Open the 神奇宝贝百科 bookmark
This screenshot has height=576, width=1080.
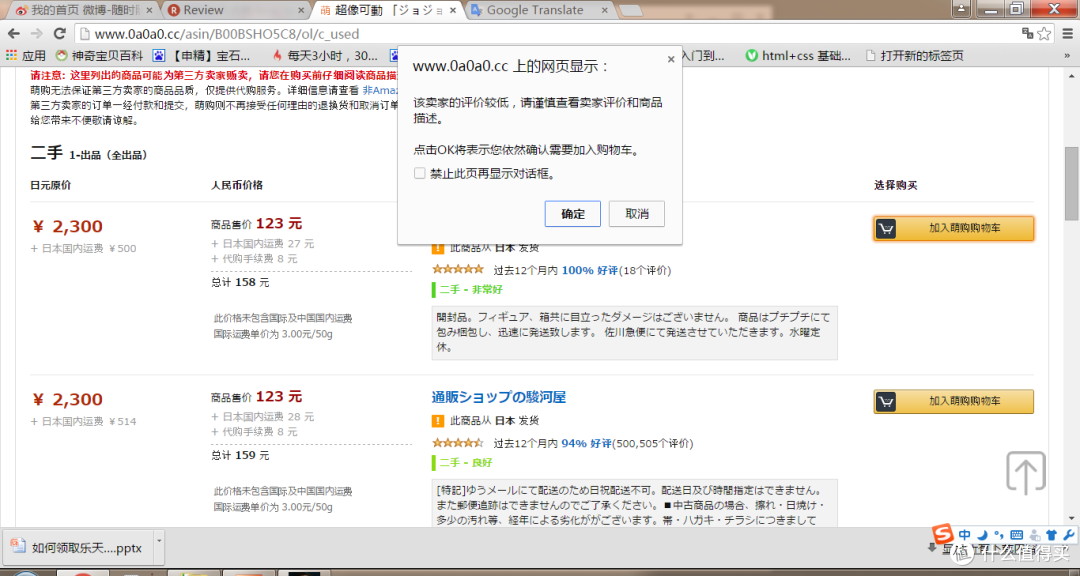pos(100,56)
